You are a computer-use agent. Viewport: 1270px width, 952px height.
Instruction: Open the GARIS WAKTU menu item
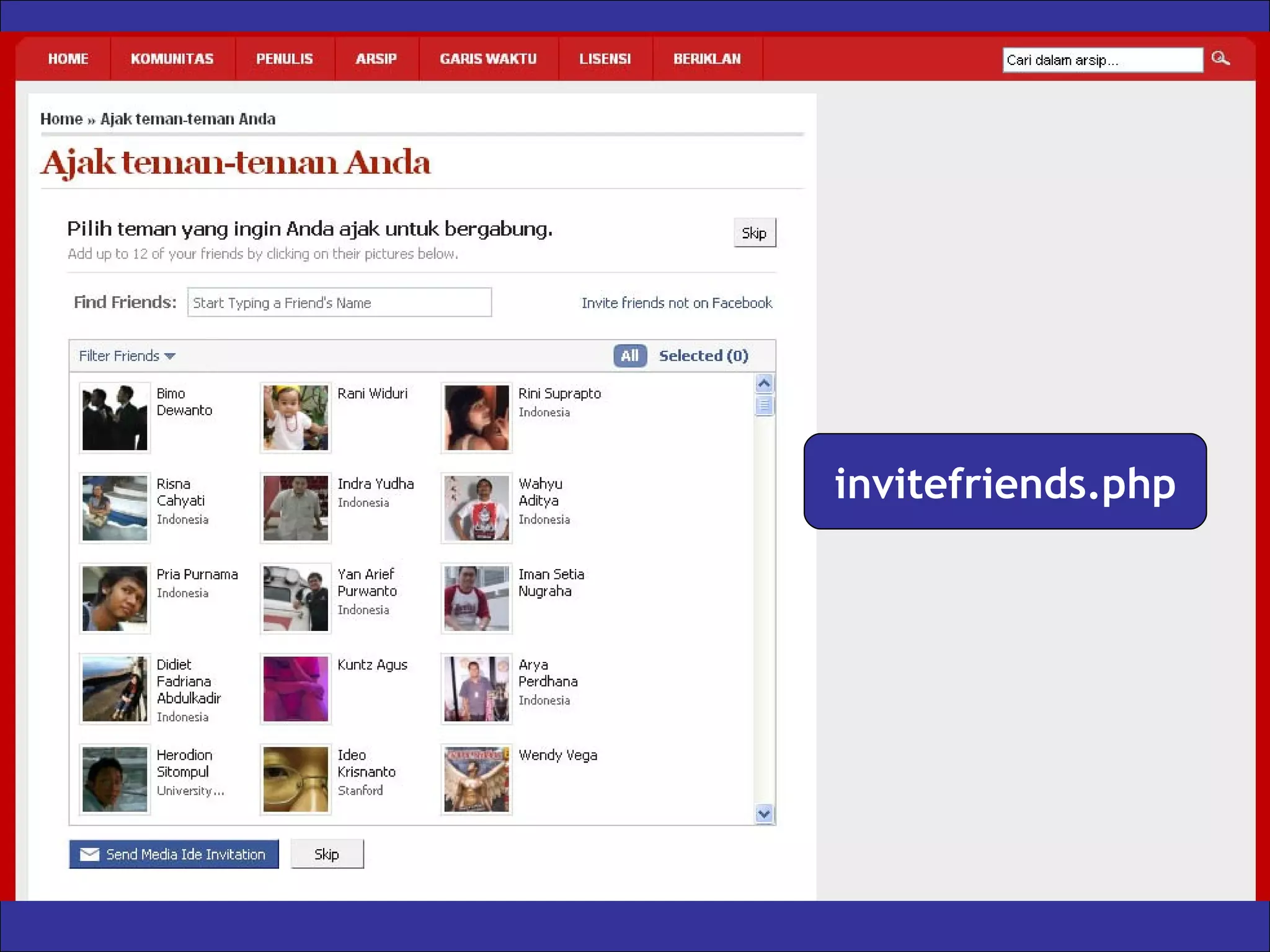point(489,59)
